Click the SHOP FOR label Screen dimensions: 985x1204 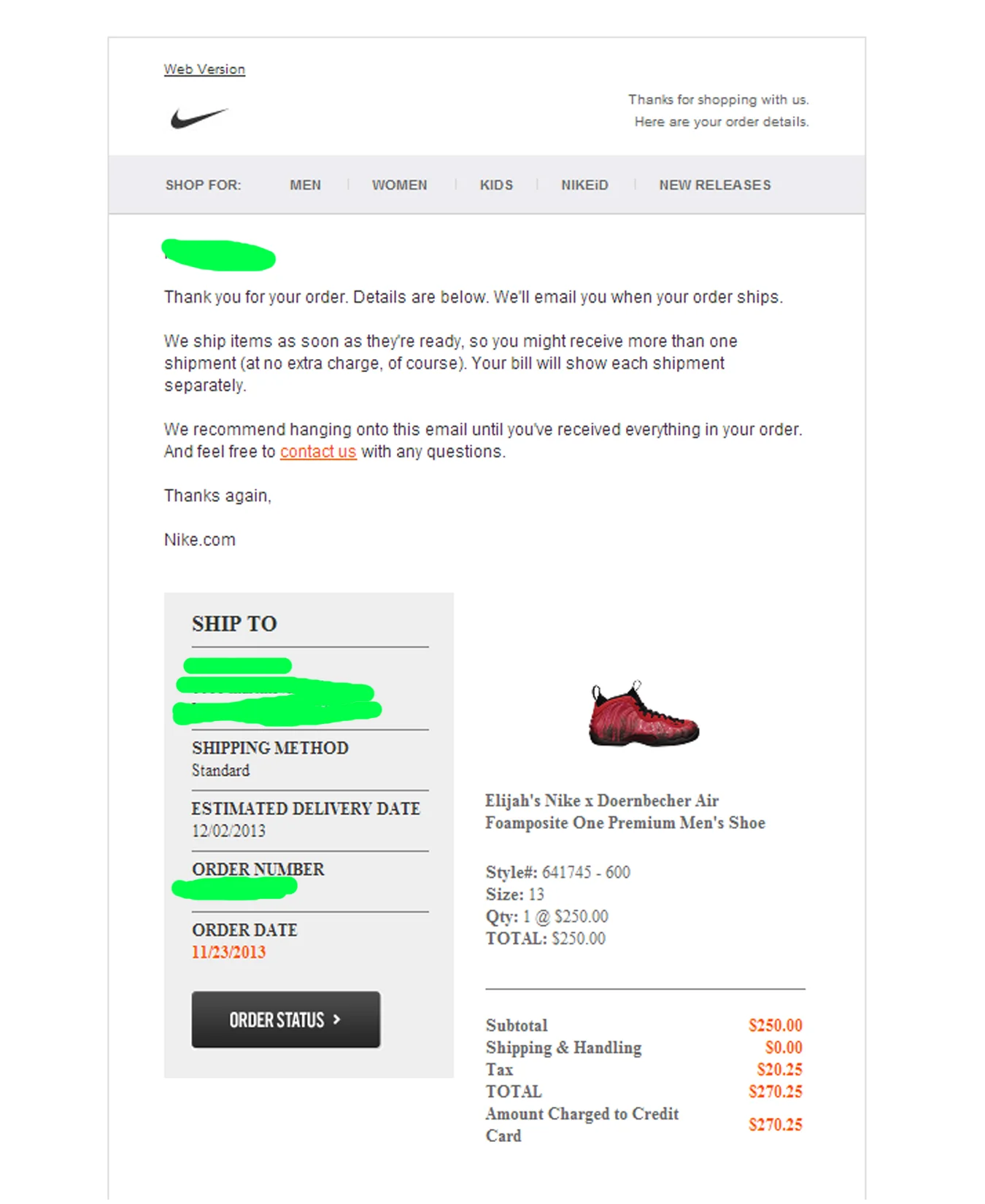point(203,185)
